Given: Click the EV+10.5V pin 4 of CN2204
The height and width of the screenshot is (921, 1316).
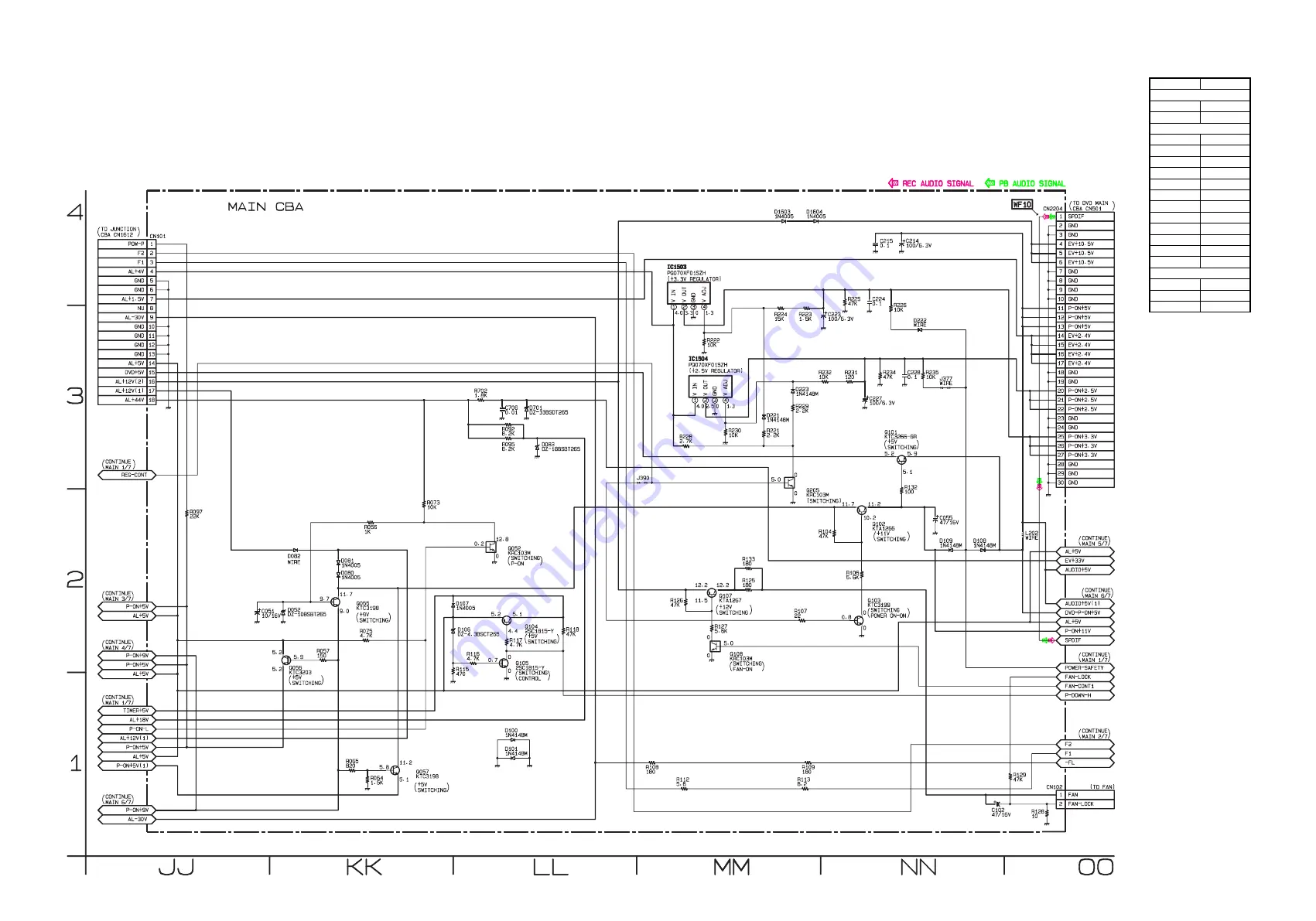Looking at the screenshot, I should 1085,244.
